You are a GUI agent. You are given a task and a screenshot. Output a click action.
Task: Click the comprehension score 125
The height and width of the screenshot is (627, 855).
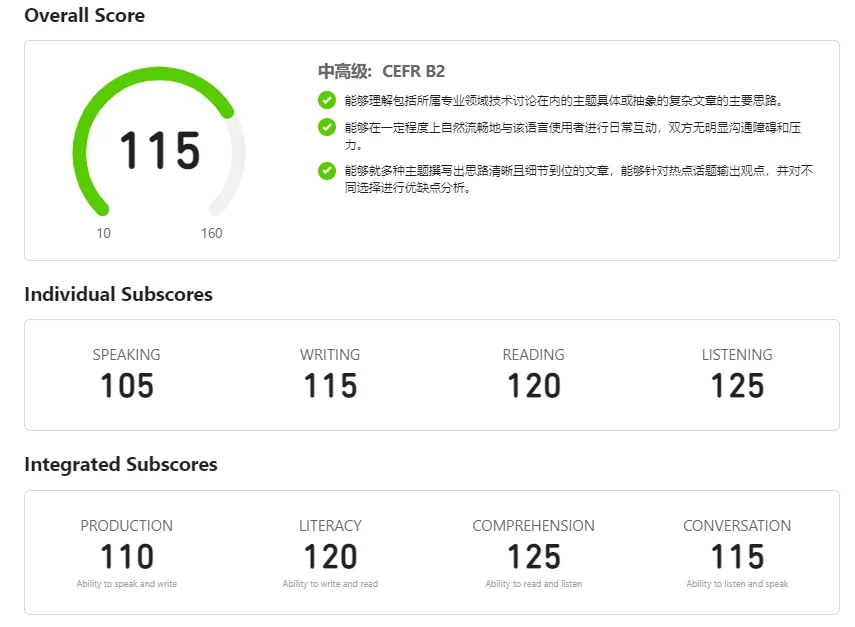pyautogui.click(x=534, y=557)
